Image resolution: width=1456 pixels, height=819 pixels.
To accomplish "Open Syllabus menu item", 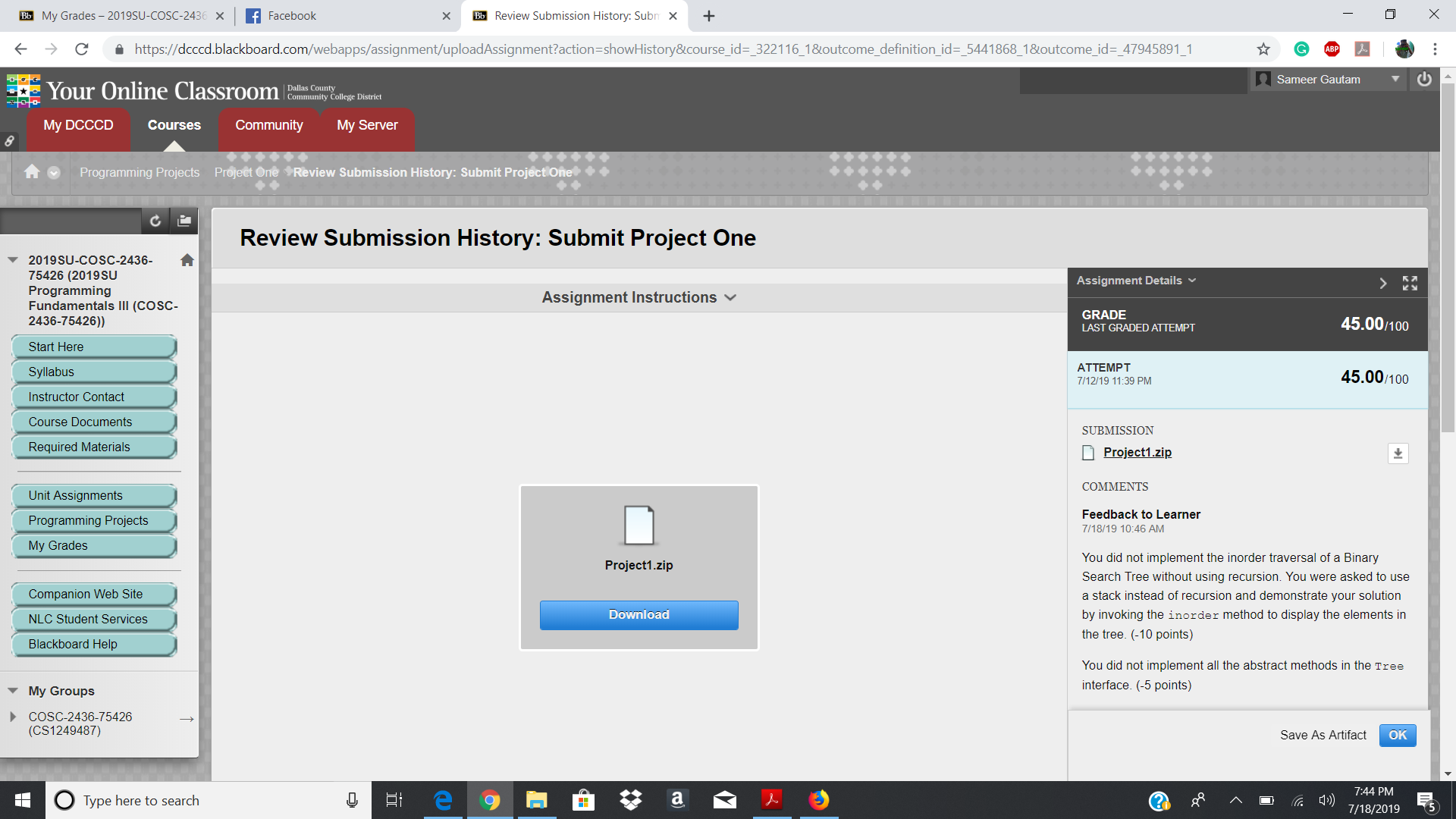I will [94, 372].
